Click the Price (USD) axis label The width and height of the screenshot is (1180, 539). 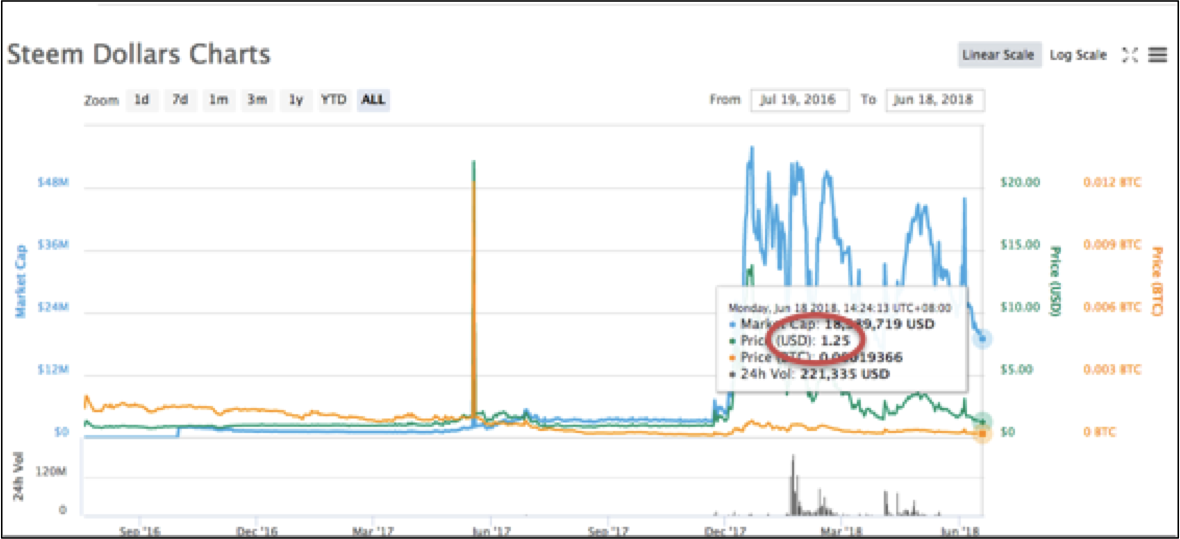click(1054, 281)
